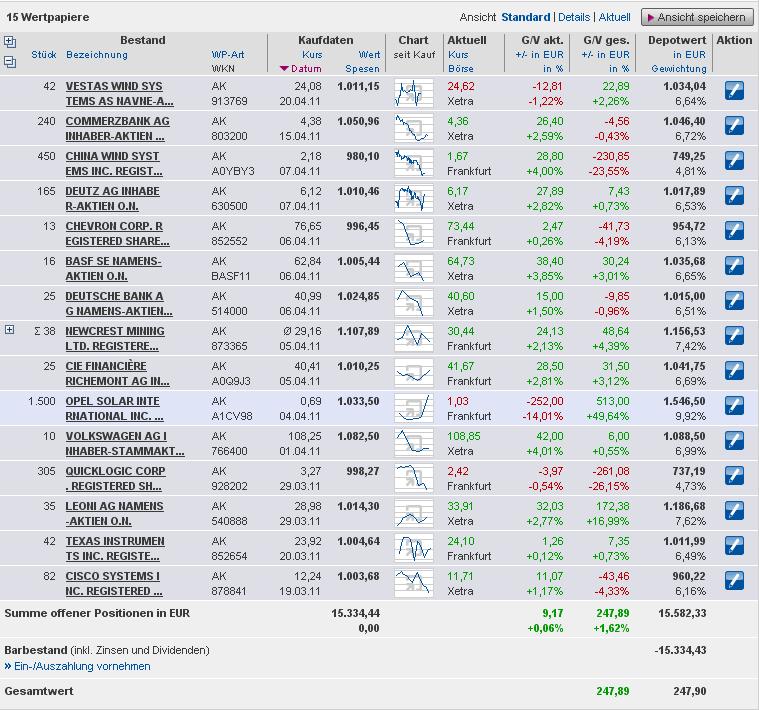The height and width of the screenshot is (710, 759).
Task: Open DEUTZ AG security link
Action: point(113,198)
